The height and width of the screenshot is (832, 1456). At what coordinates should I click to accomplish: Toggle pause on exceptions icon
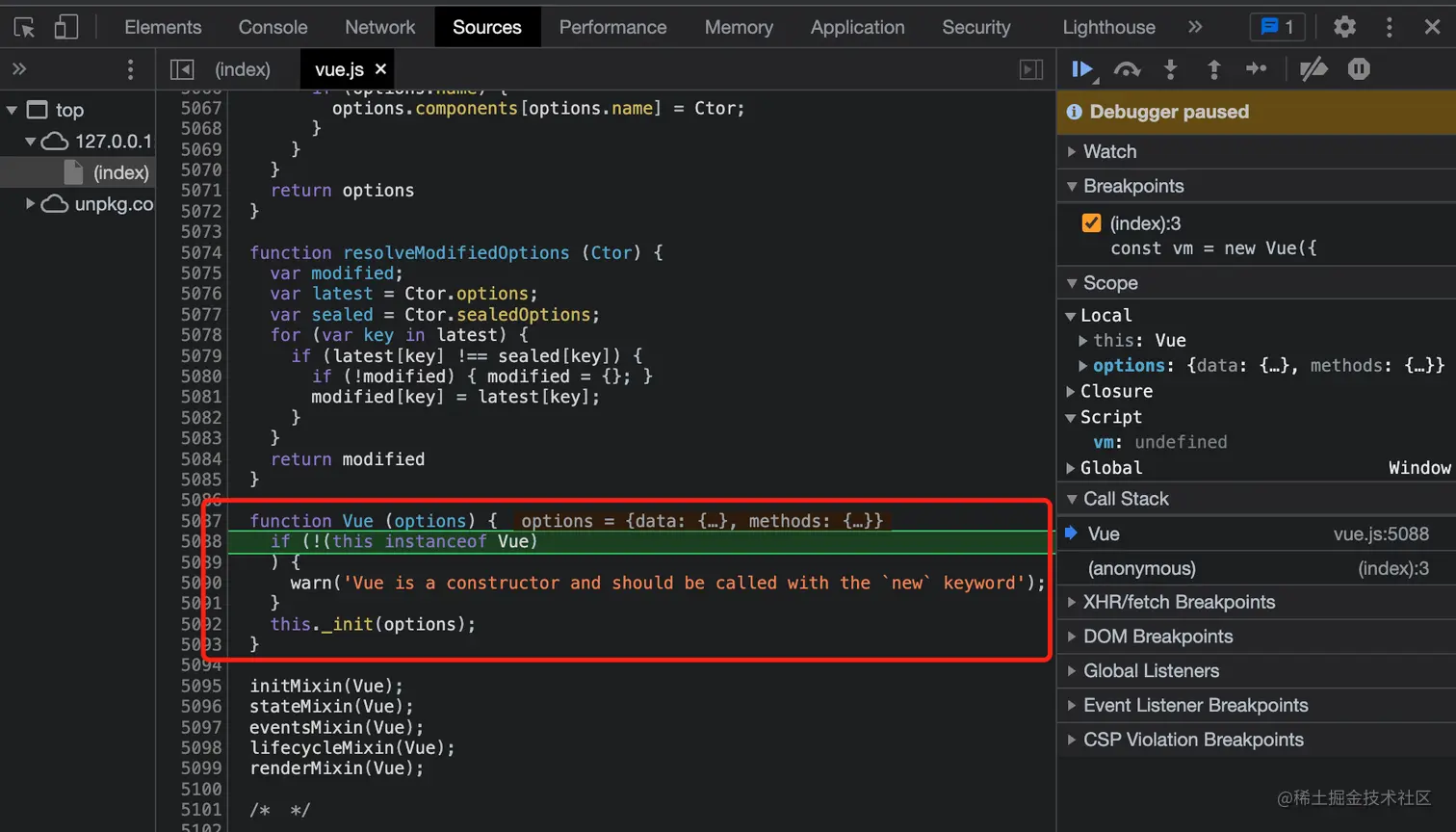(x=1359, y=69)
